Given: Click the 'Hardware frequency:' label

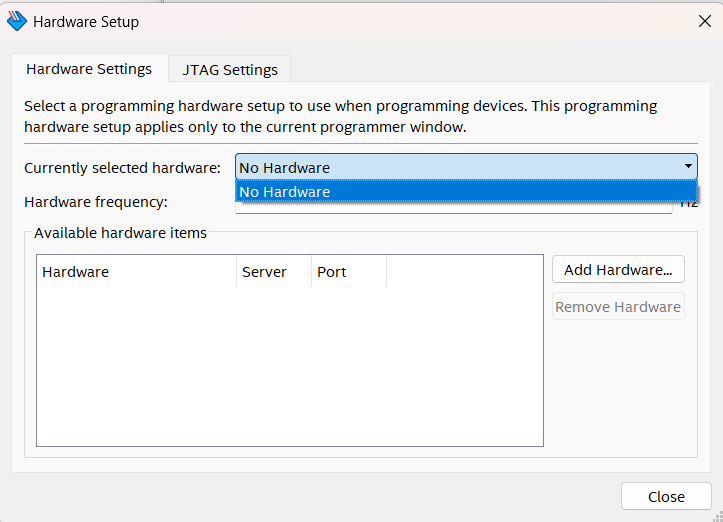Looking at the screenshot, I should 96,202.
